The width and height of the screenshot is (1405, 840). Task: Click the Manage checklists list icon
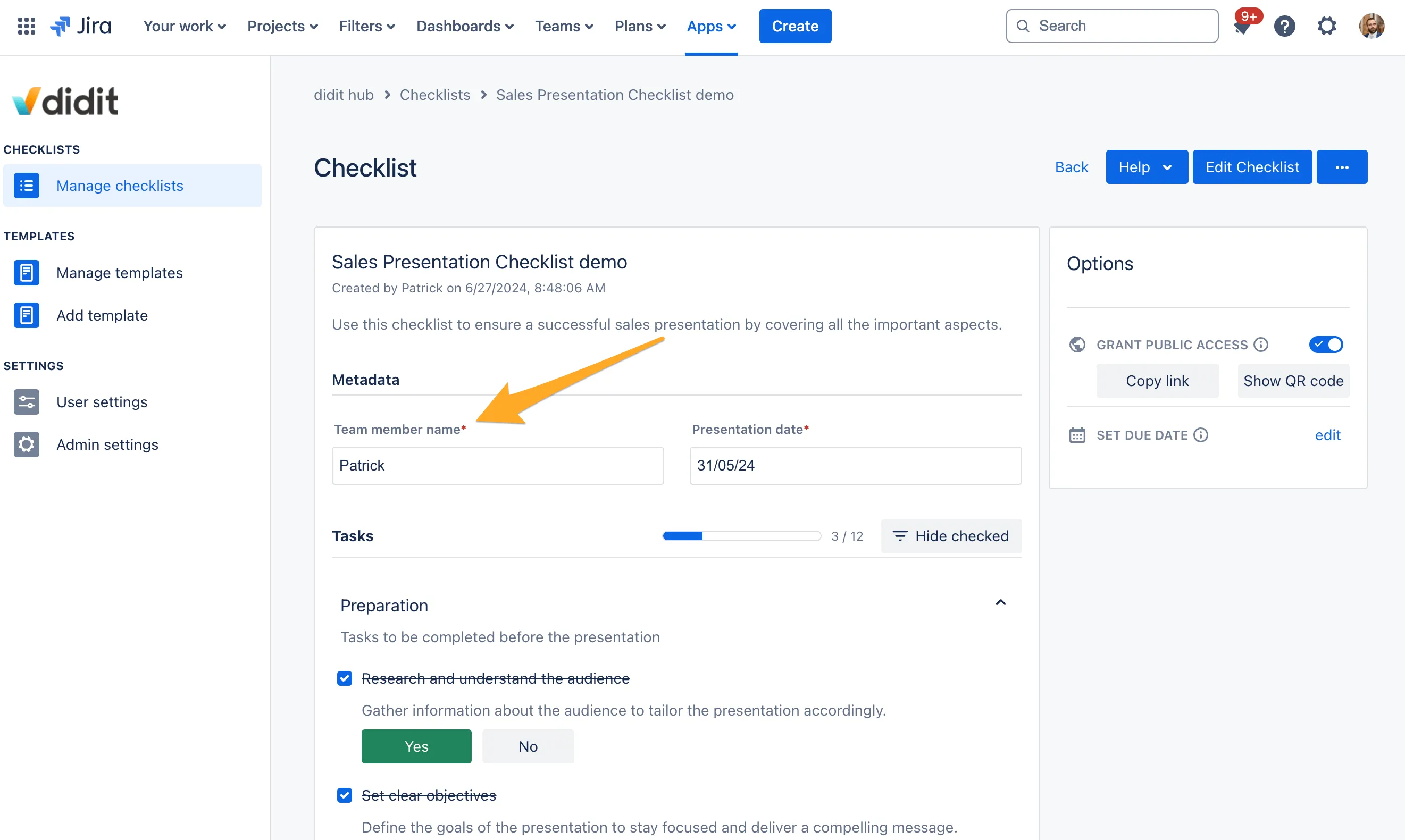pyautogui.click(x=27, y=186)
